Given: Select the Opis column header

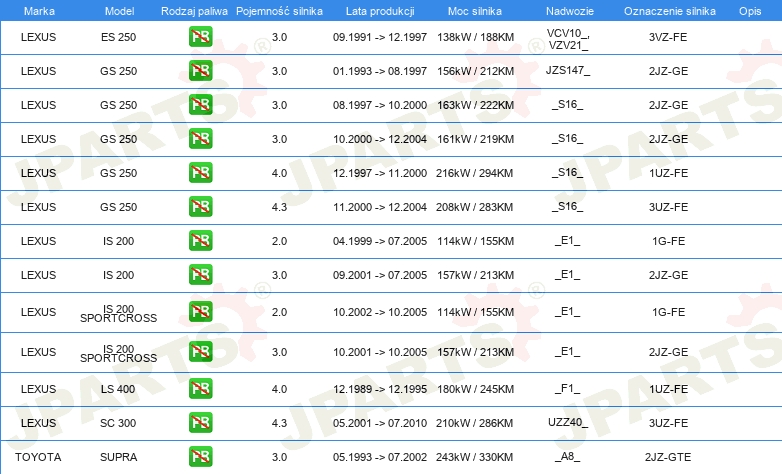Looking at the screenshot, I should tap(750, 11).
